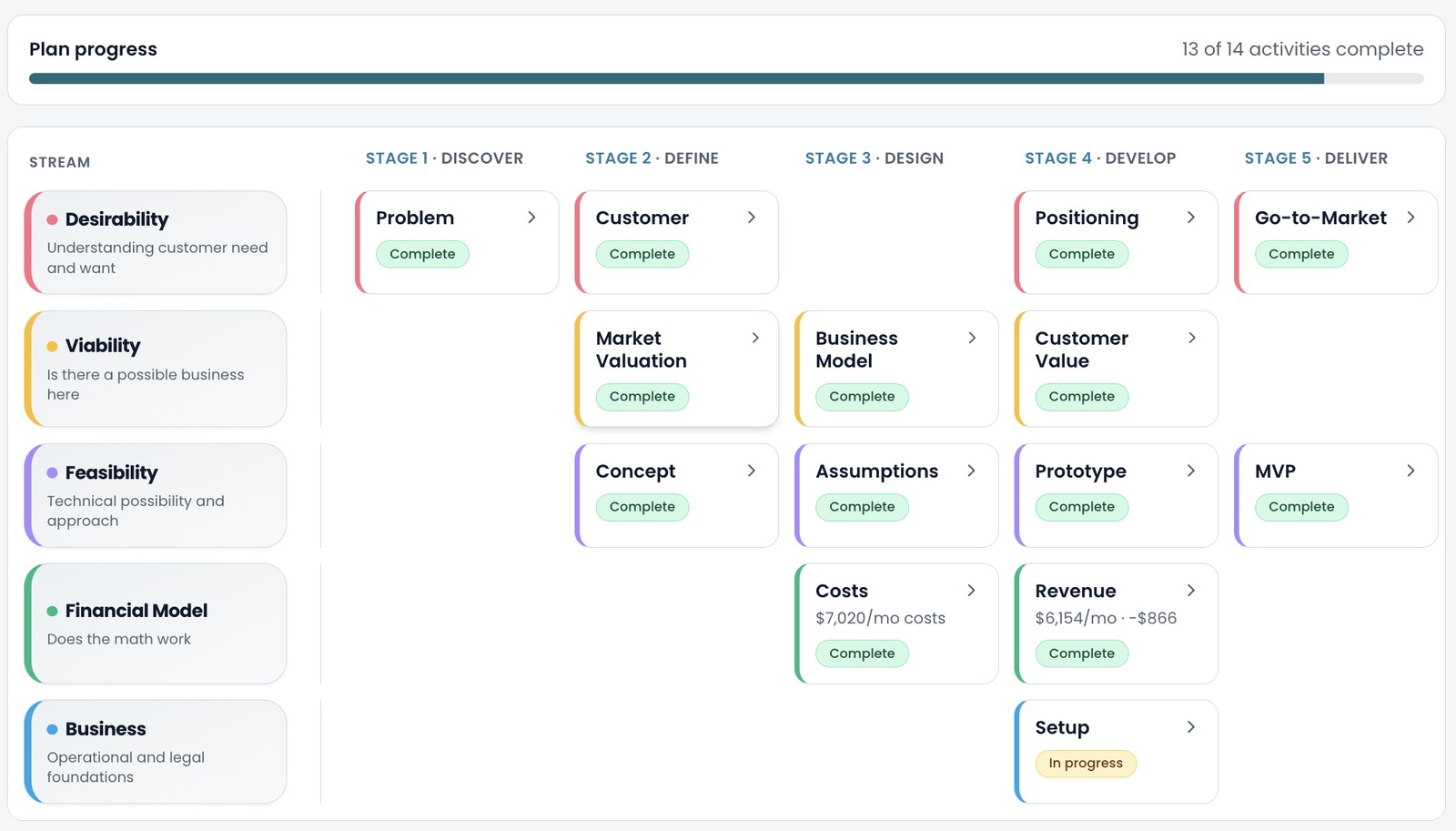Click the Setup card chevron arrow
The image size is (1456, 831).
(x=1191, y=727)
